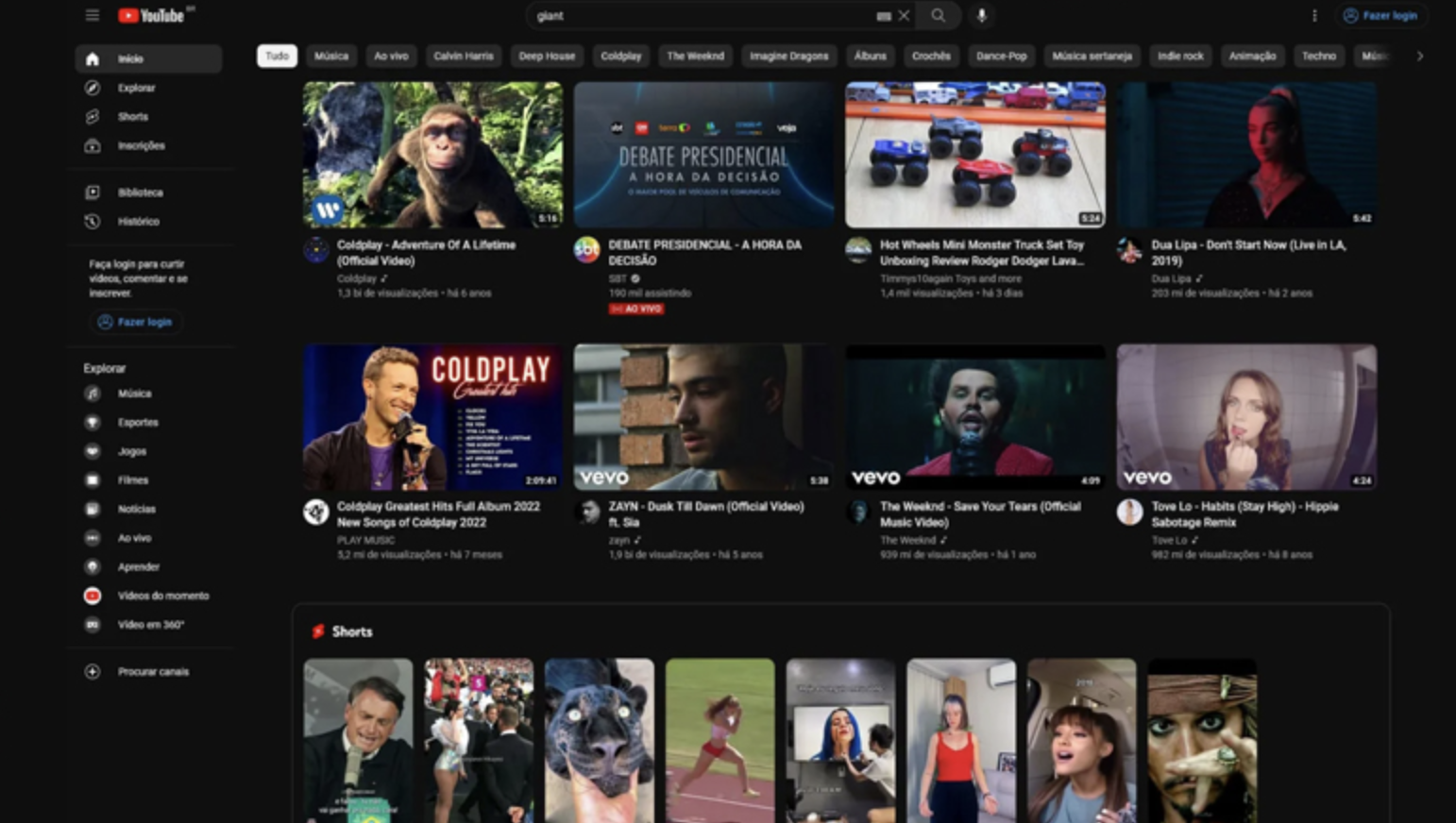1456x823 pixels.
Task: Click in the search input field
Action: pyautogui.click(x=699, y=15)
